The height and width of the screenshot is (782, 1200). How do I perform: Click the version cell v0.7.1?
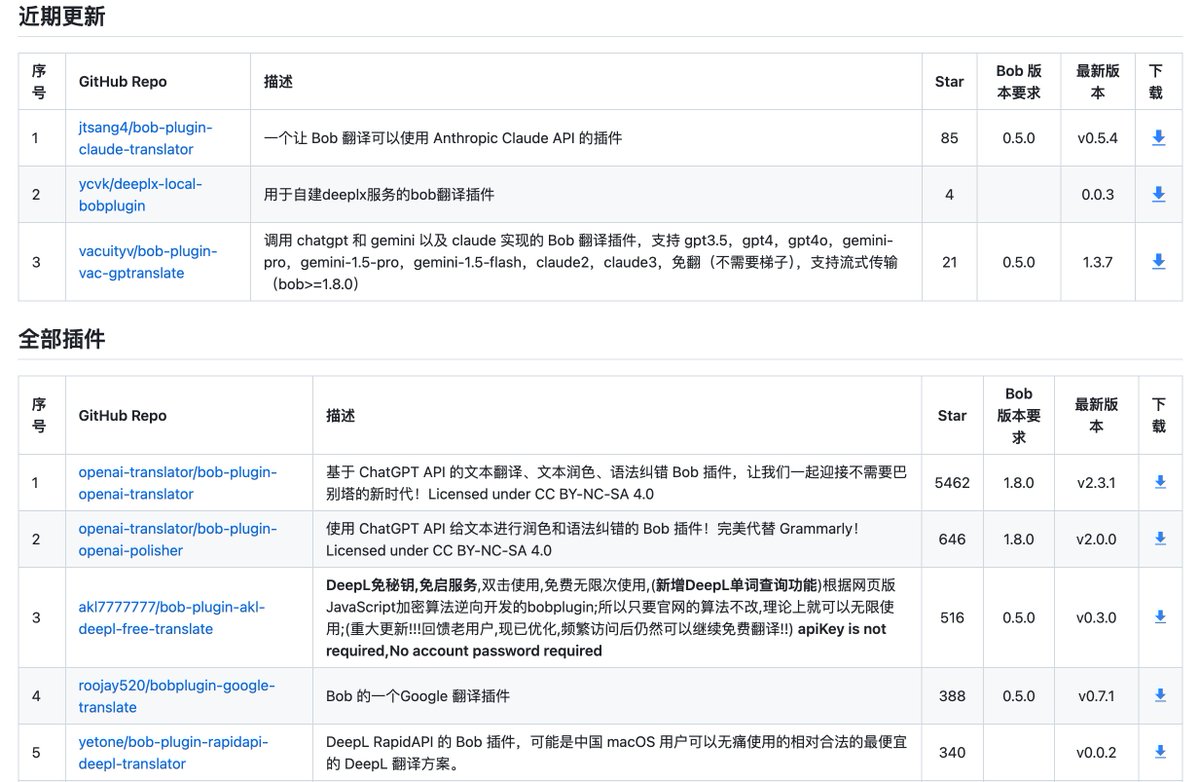pyautogui.click(x=1096, y=695)
